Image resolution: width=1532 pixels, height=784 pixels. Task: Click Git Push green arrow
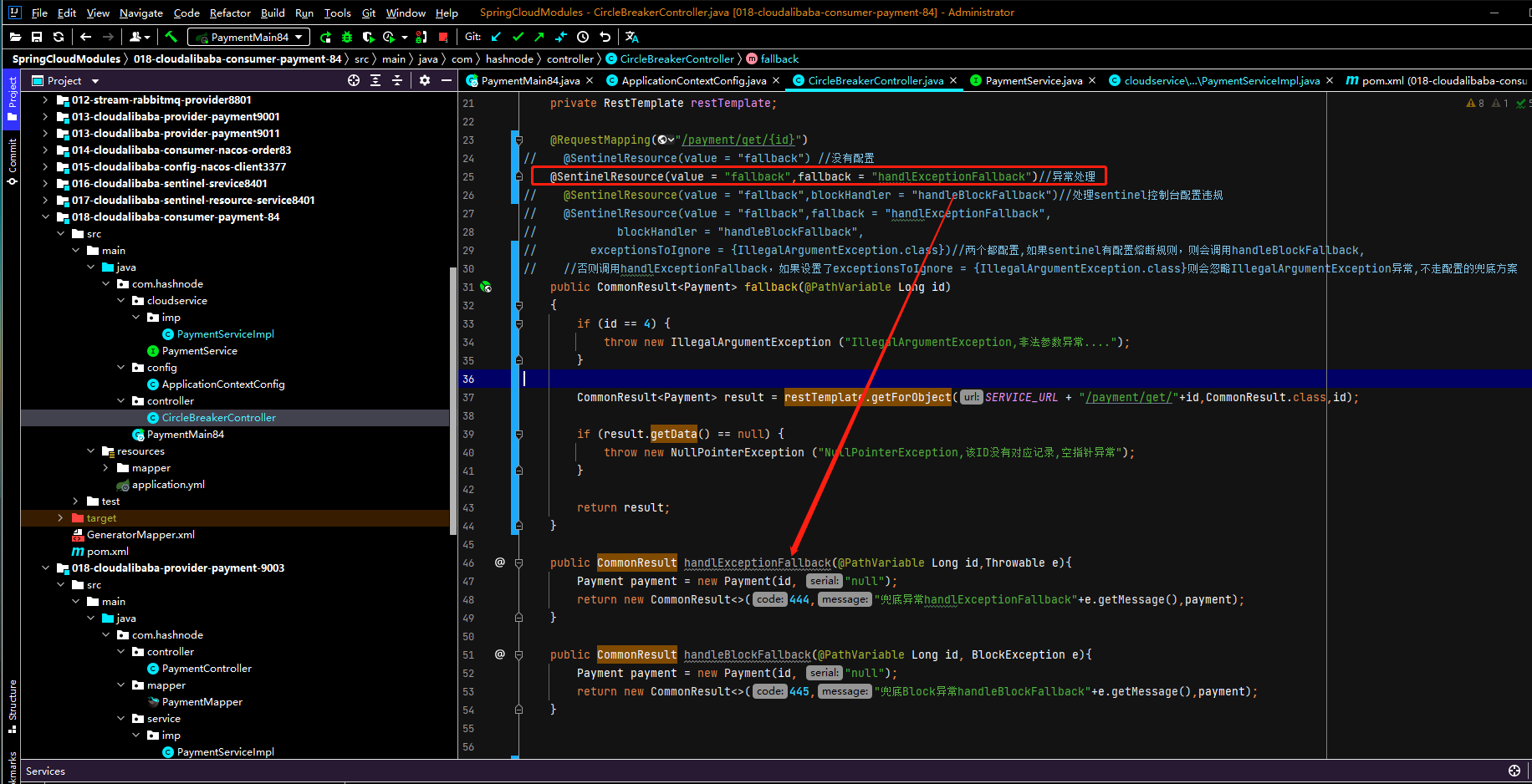(x=539, y=37)
